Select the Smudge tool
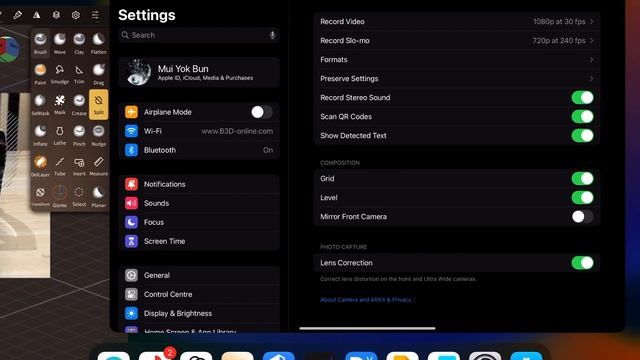Viewport: 640px width, 360px height. (x=60, y=74)
